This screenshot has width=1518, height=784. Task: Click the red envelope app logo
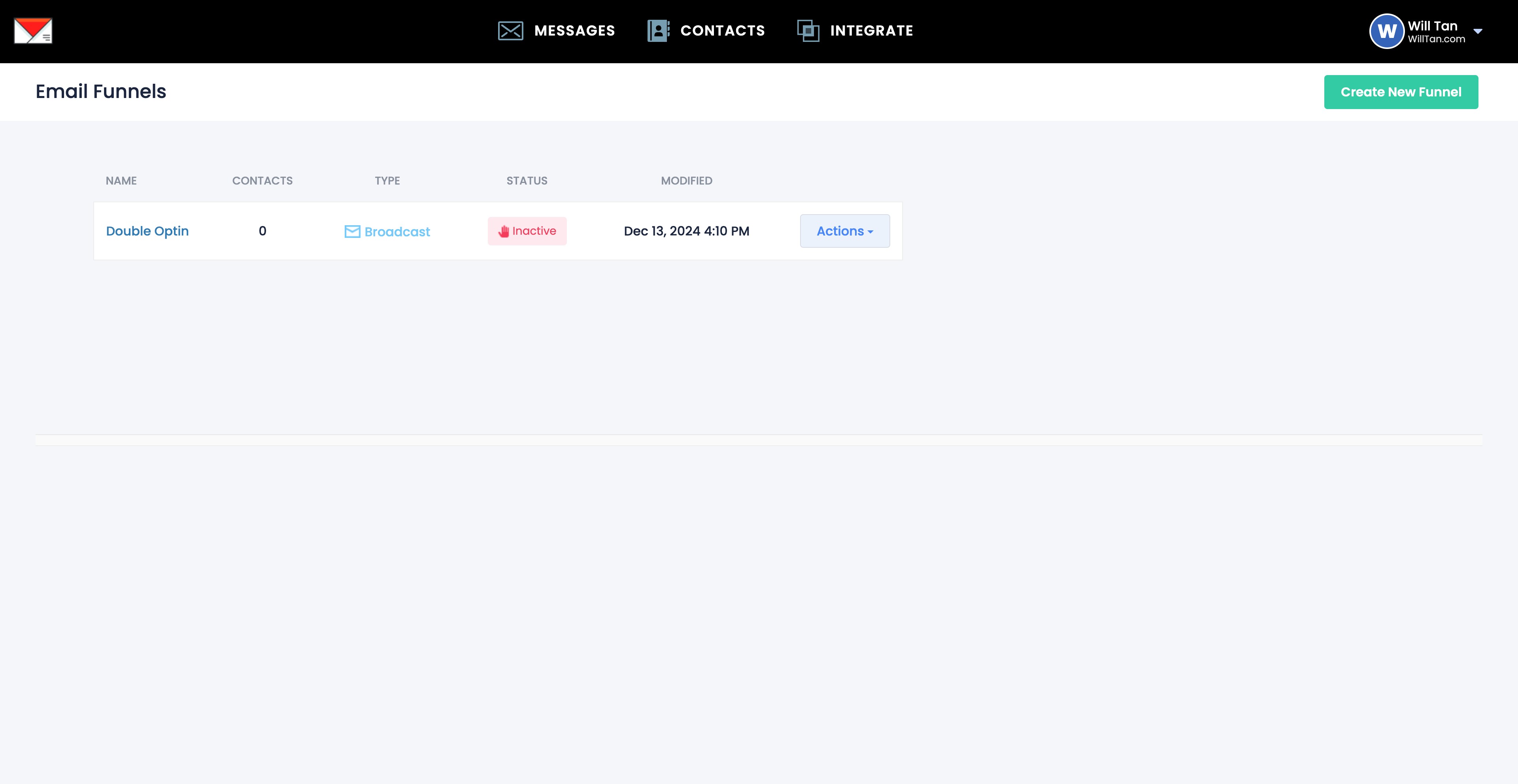click(x=33, y=31)
